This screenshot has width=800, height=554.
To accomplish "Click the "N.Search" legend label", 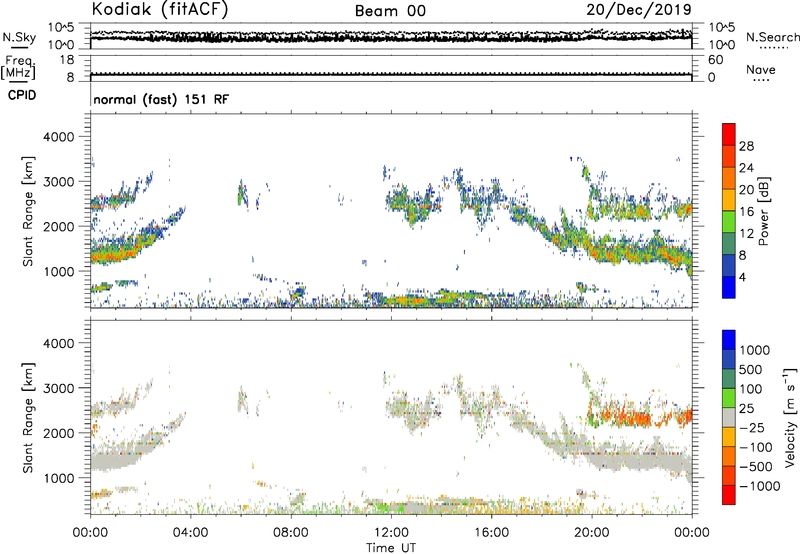I will (772, 37).
